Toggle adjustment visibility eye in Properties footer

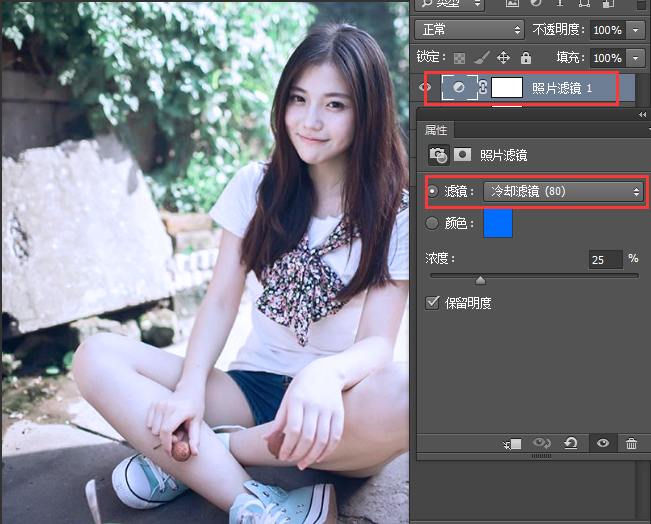[x=602, y=443]
